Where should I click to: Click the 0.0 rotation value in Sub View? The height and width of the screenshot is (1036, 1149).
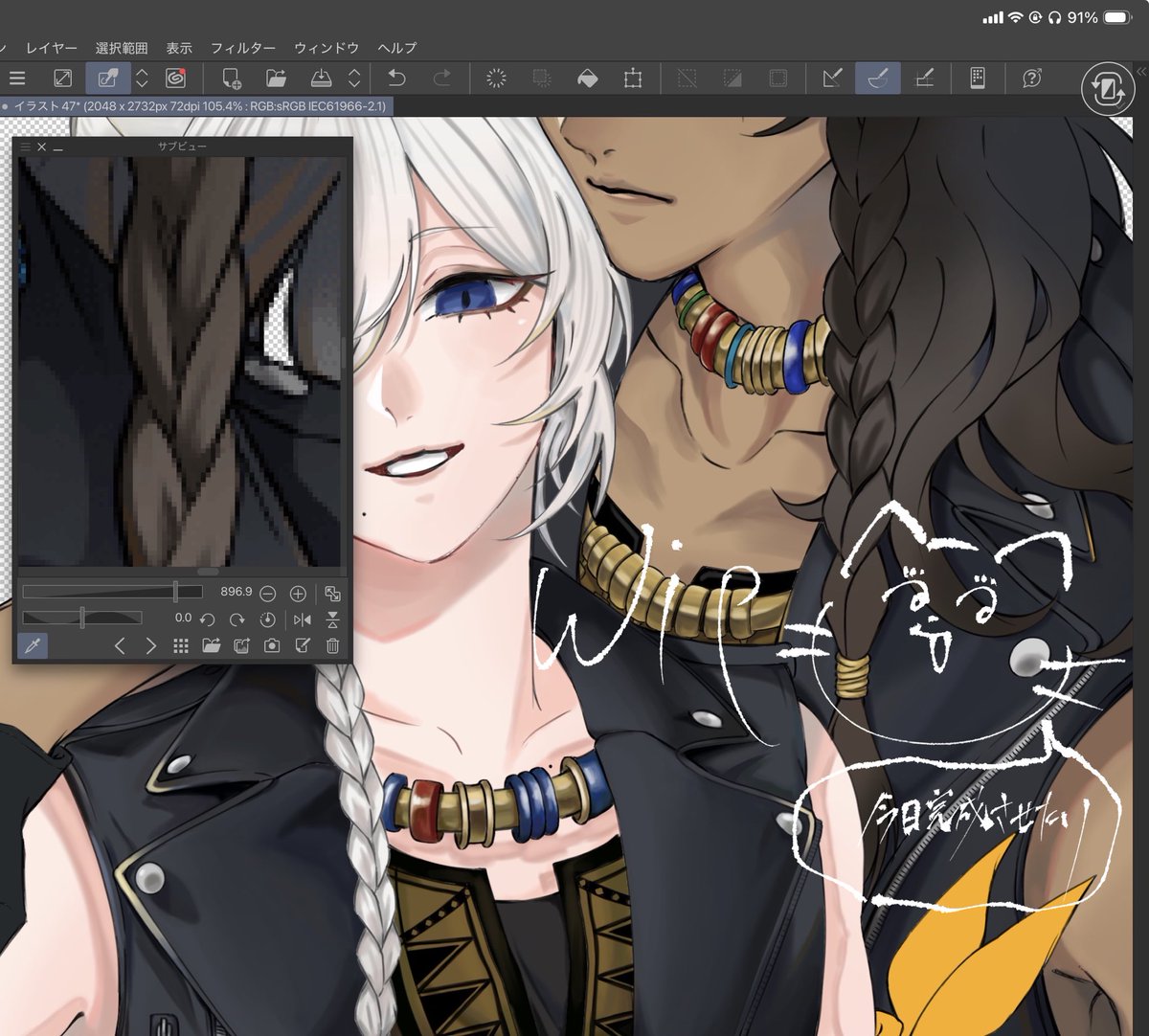click(183, 619)
